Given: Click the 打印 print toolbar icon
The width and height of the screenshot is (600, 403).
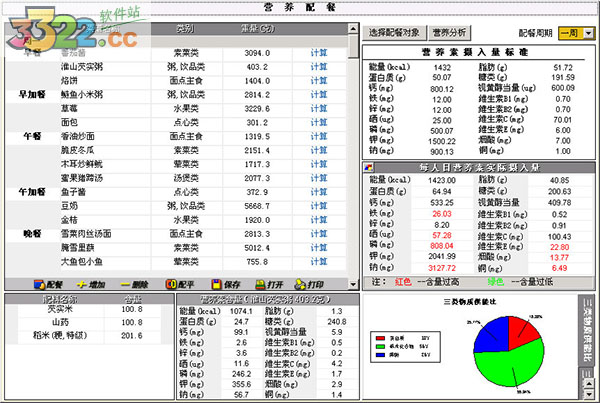Looking at the screenshot, I should click(300, 284).
